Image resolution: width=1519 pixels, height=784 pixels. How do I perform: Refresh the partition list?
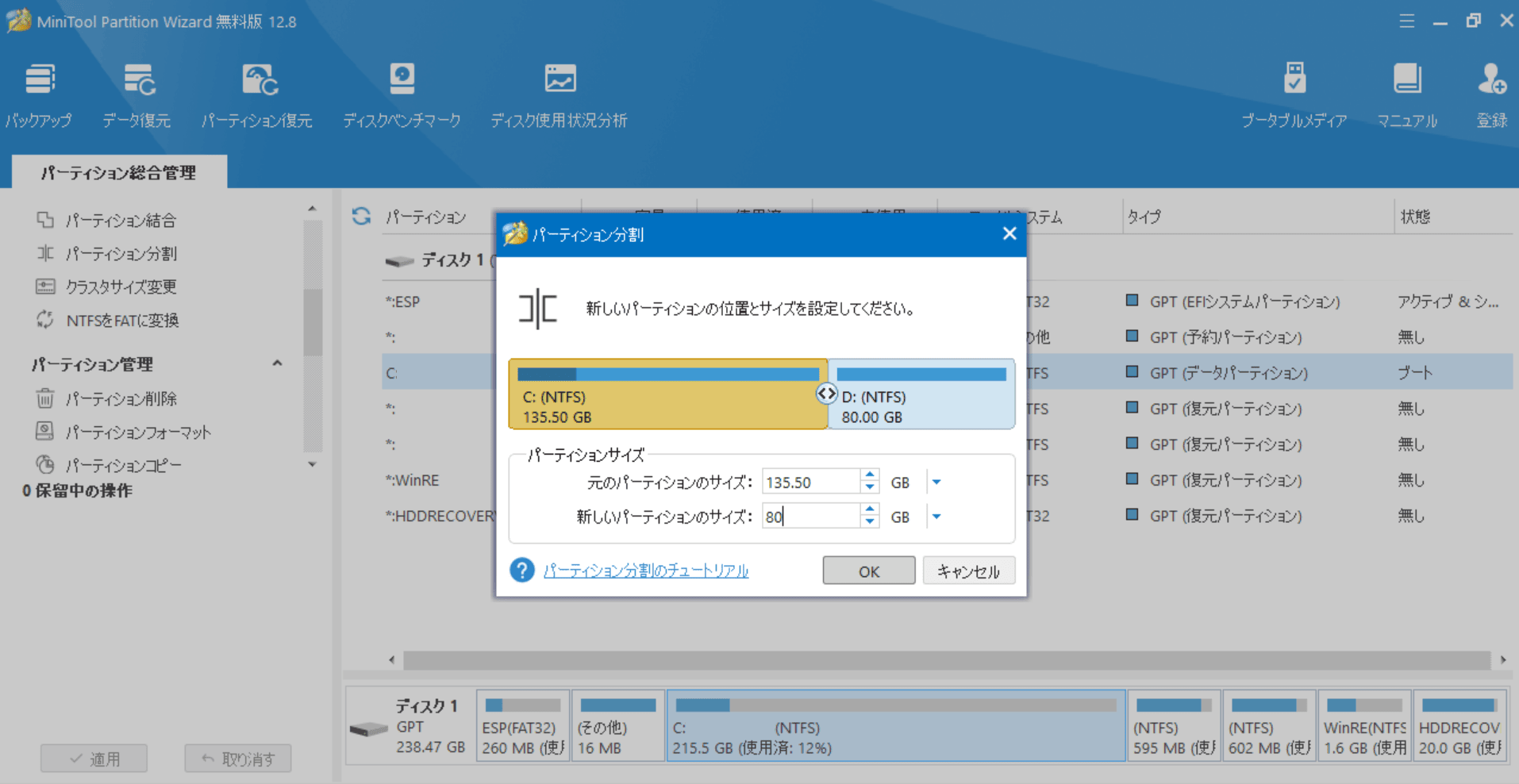(361, 216)
